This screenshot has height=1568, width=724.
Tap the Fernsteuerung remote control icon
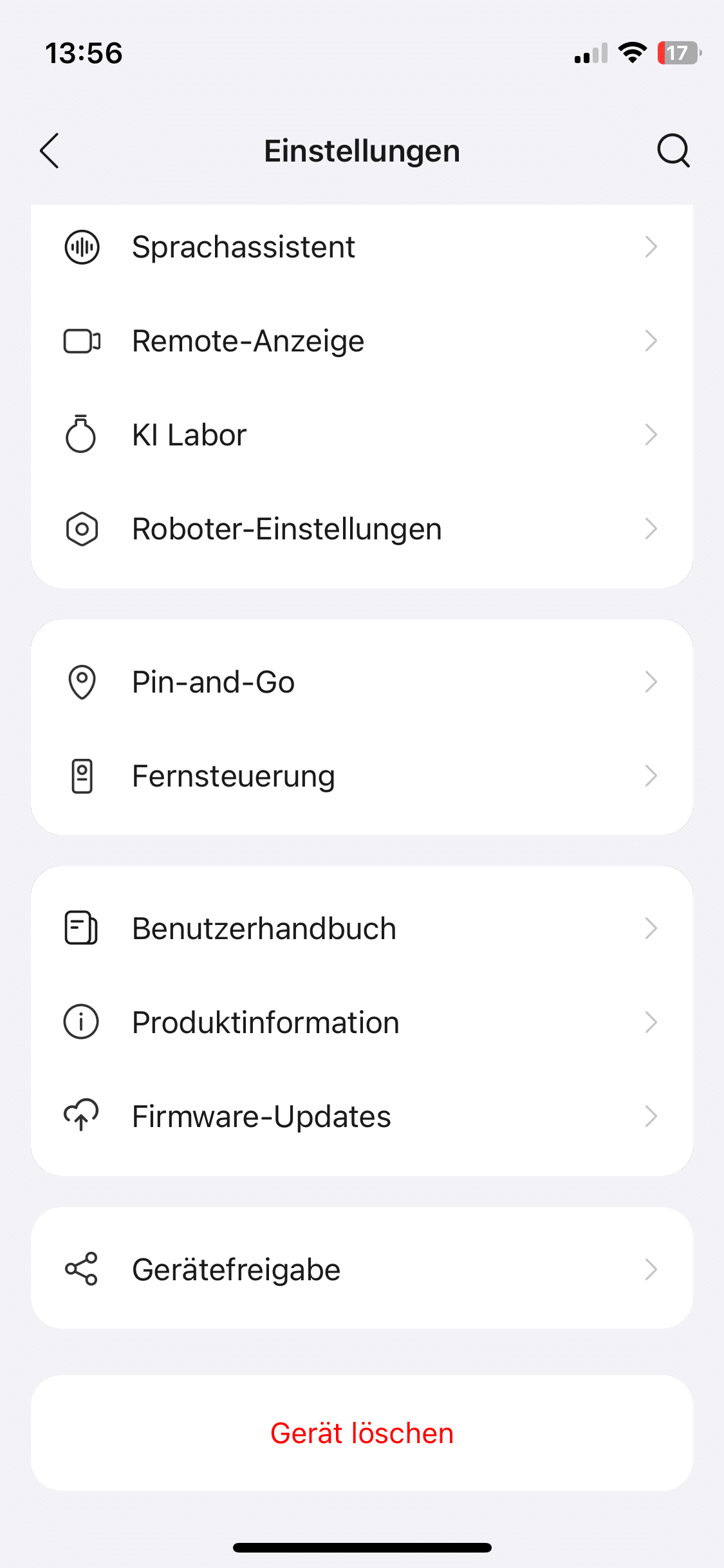pyautogui.click(x=82, y=776)
